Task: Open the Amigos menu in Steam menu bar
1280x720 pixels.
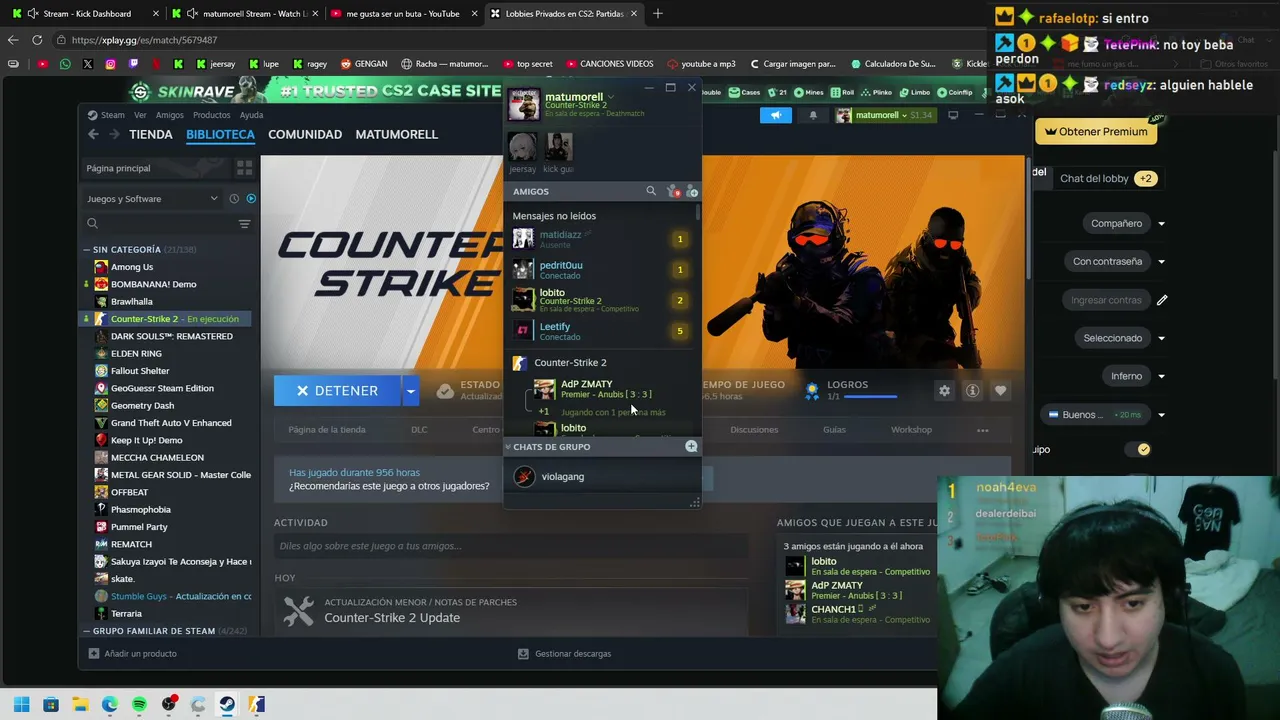Action: click(x=169, y=115)
